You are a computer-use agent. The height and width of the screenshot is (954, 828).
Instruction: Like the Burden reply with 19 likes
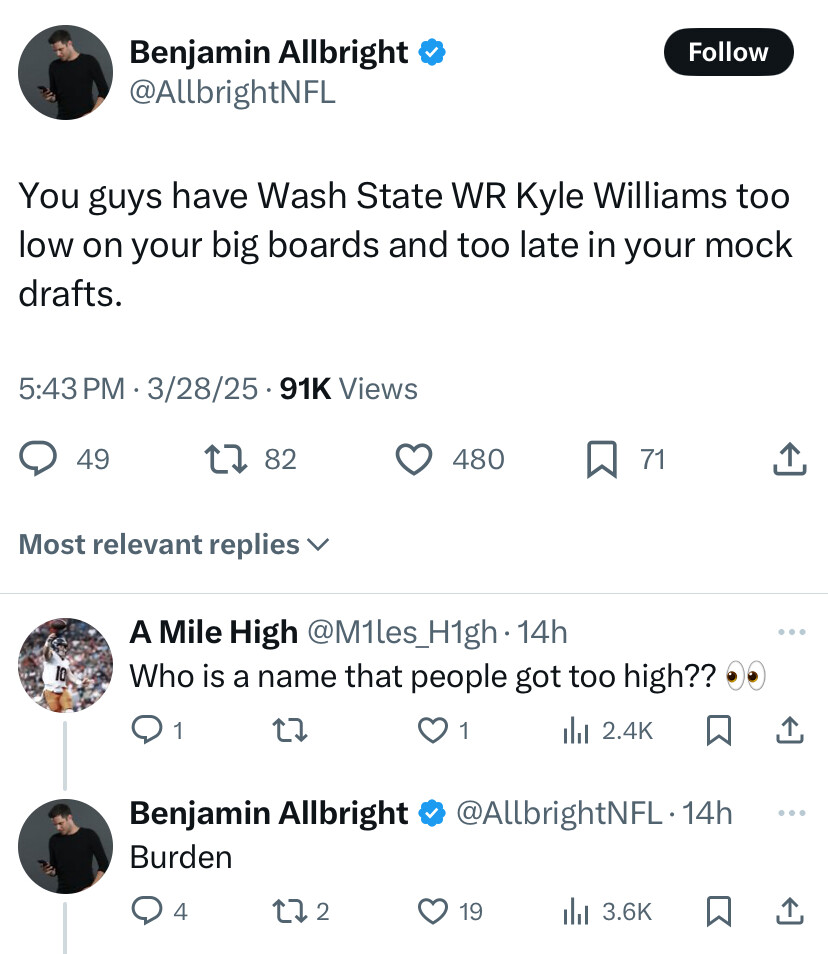(432, 912)
